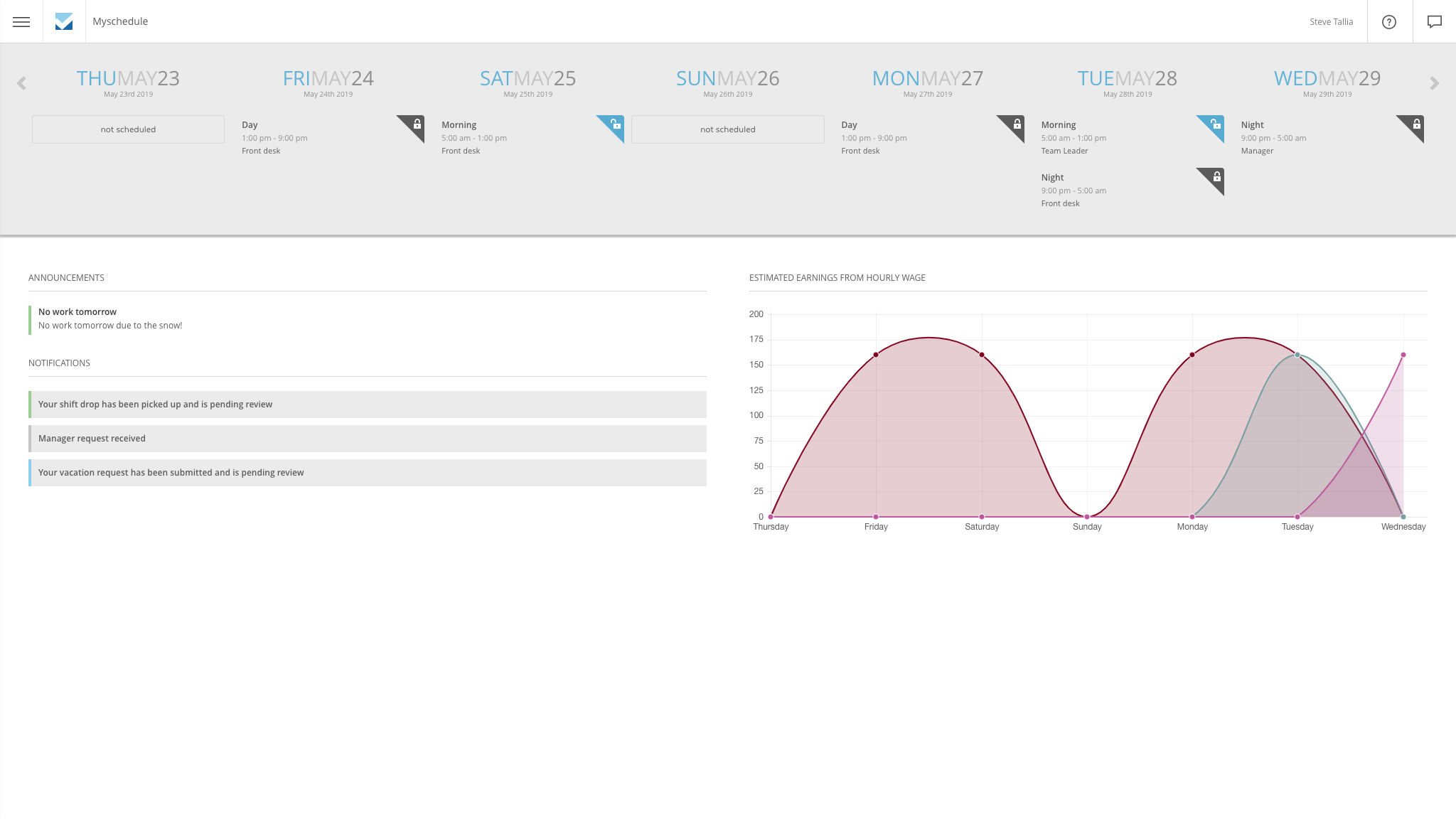Click Wednesday data point at top of chart
Screen dimensions: 1456x819
(x=1403, y=355)
